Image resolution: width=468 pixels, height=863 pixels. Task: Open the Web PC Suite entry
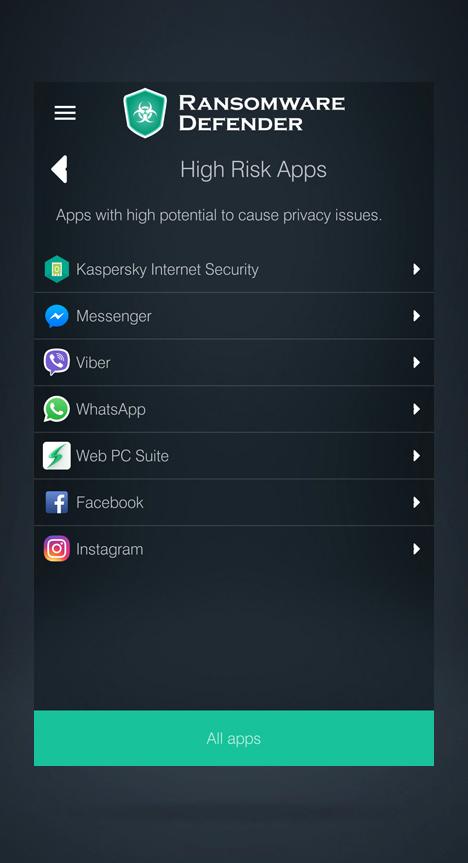tap(233, 456)
